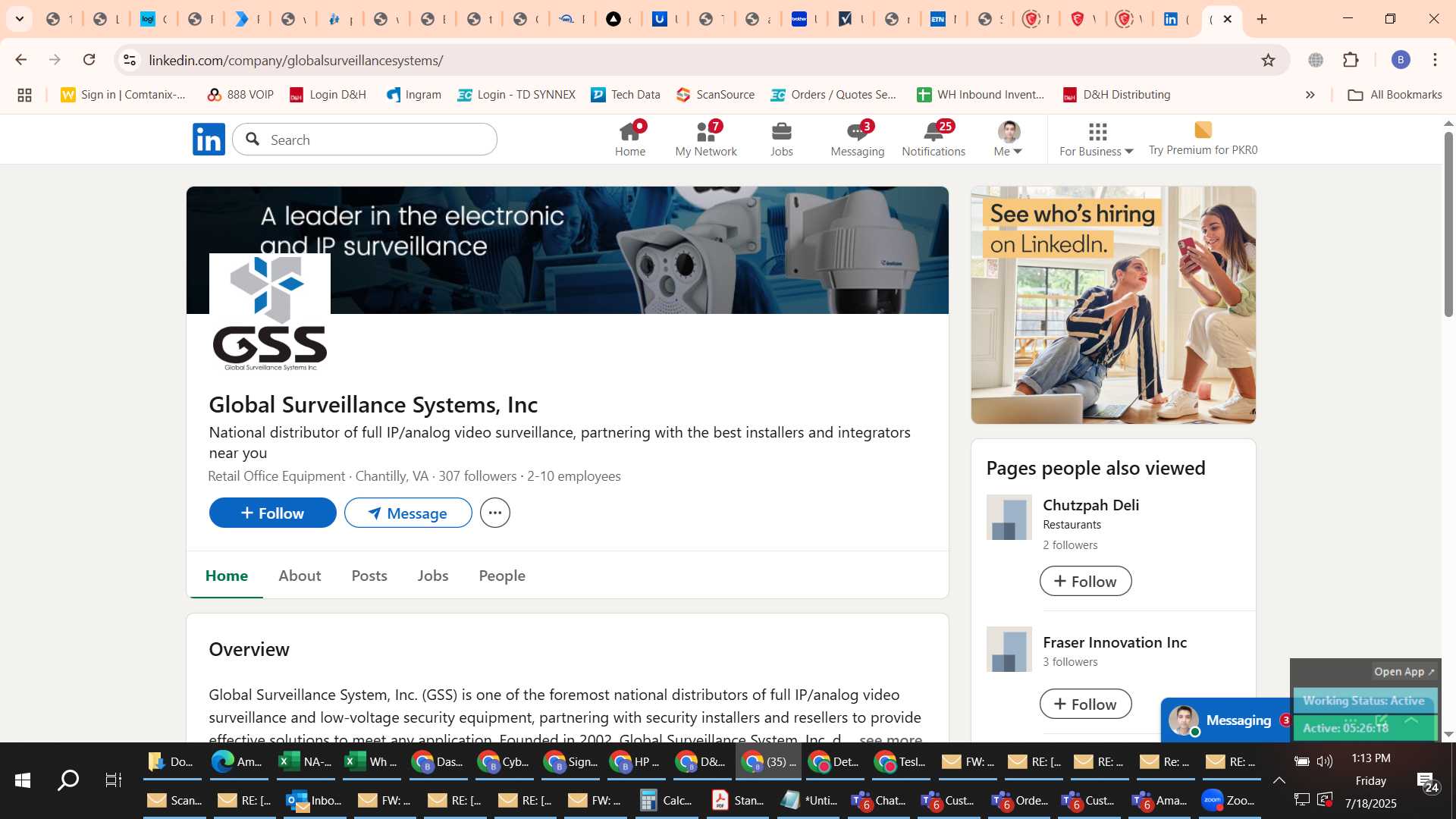1456x819 pixels.
Task: Follow Chutzpah Deli page
Action: (1085, 582)
